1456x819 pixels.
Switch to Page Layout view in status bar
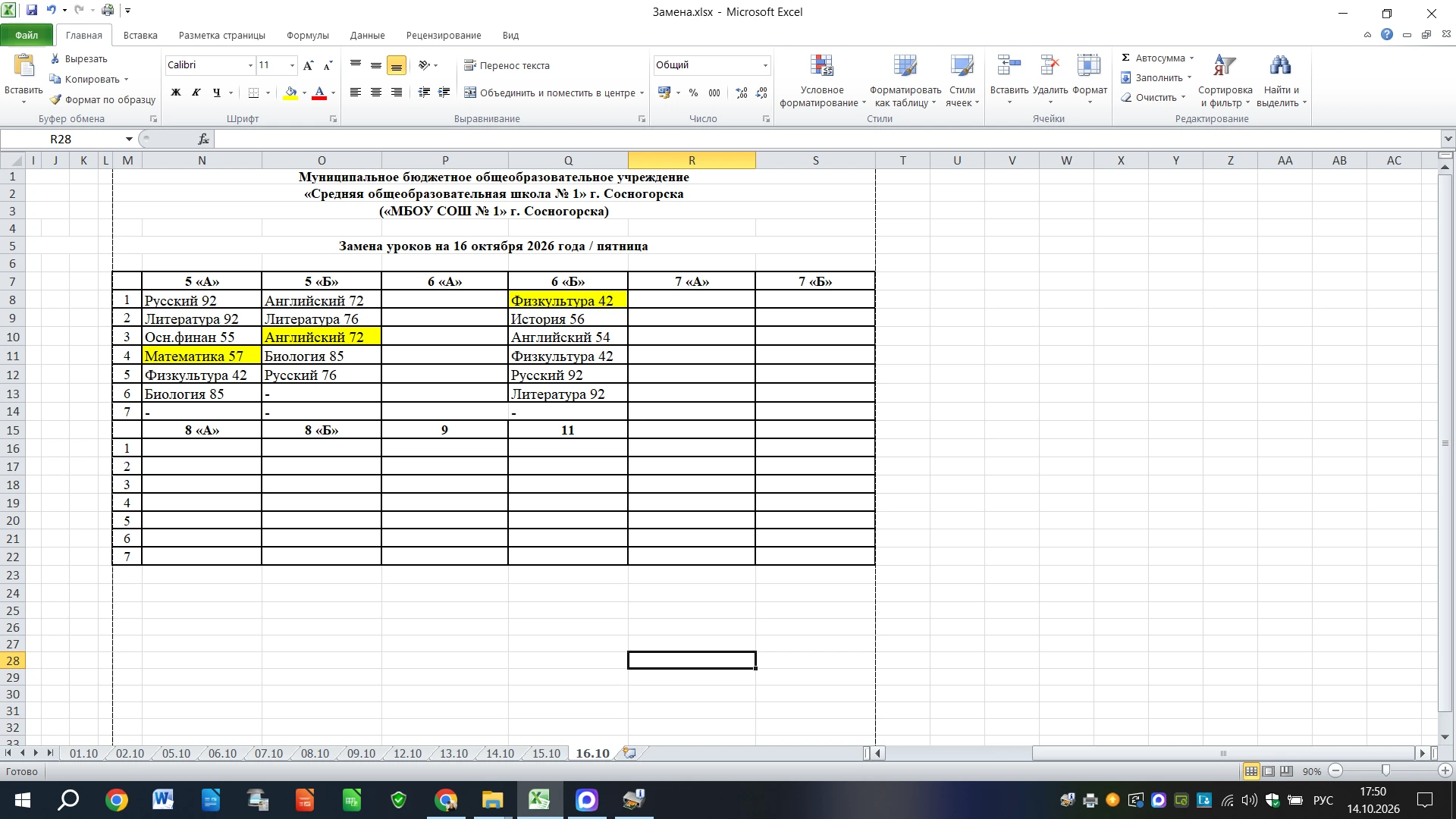tap(1269, 771)
